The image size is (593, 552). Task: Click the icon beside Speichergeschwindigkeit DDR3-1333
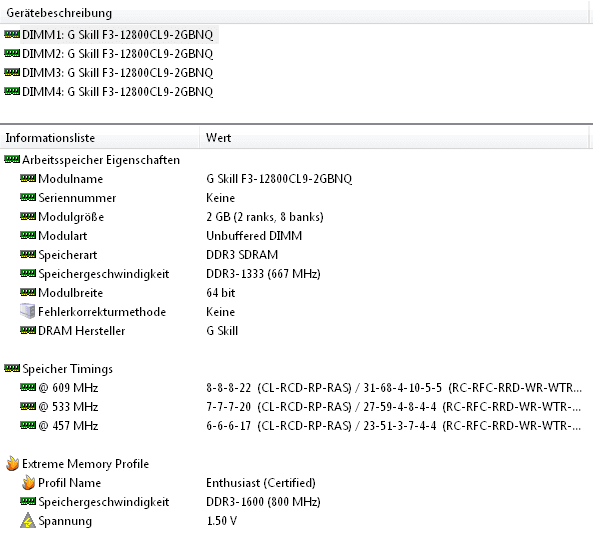click(28, 273)
